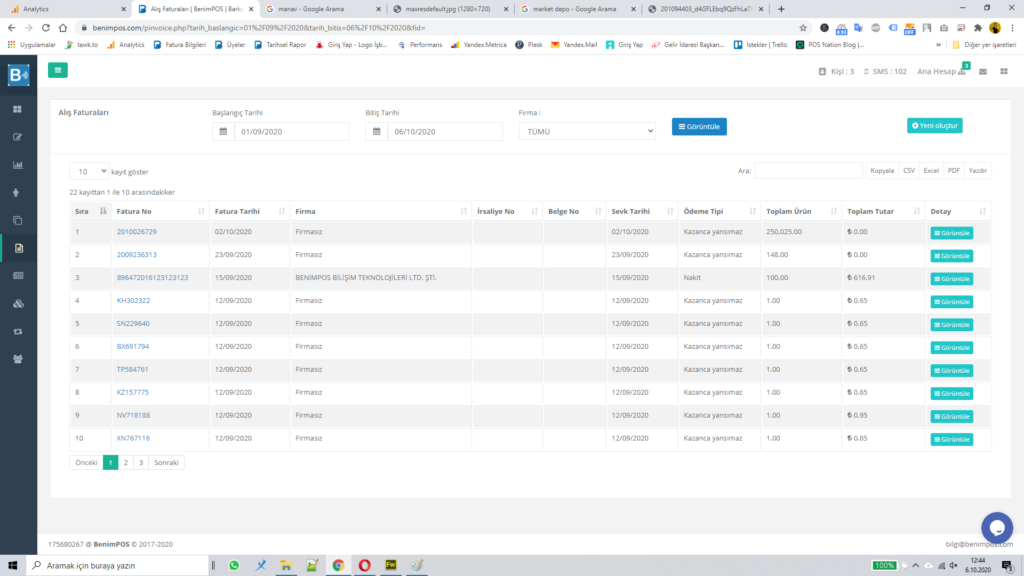Open the Windows Start menu
Screen dimensions: 1024x576
click(12, 566)
